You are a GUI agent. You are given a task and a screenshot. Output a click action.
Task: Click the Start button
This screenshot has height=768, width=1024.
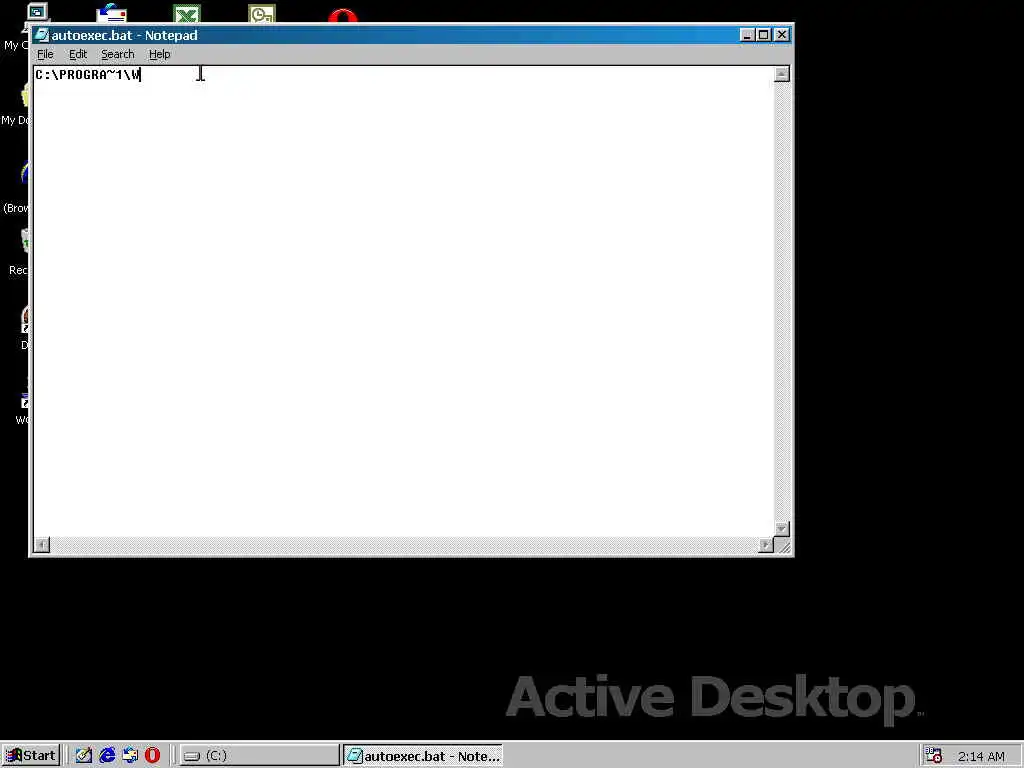coord(31,756)
